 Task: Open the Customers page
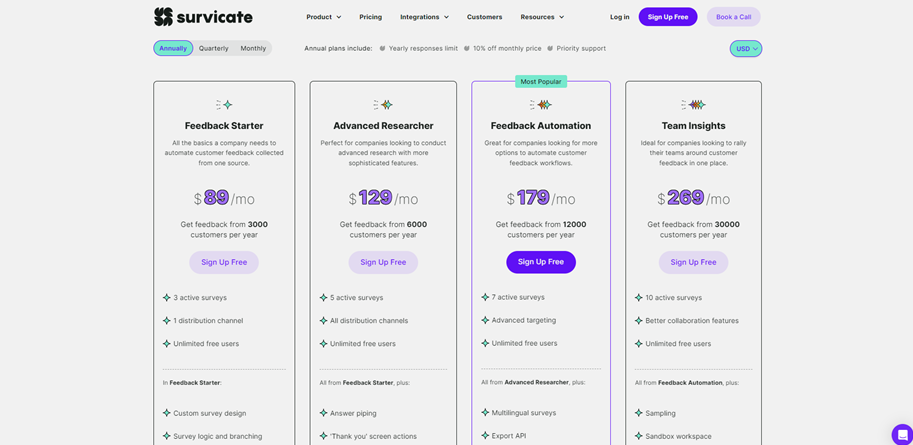coord(484,17)
